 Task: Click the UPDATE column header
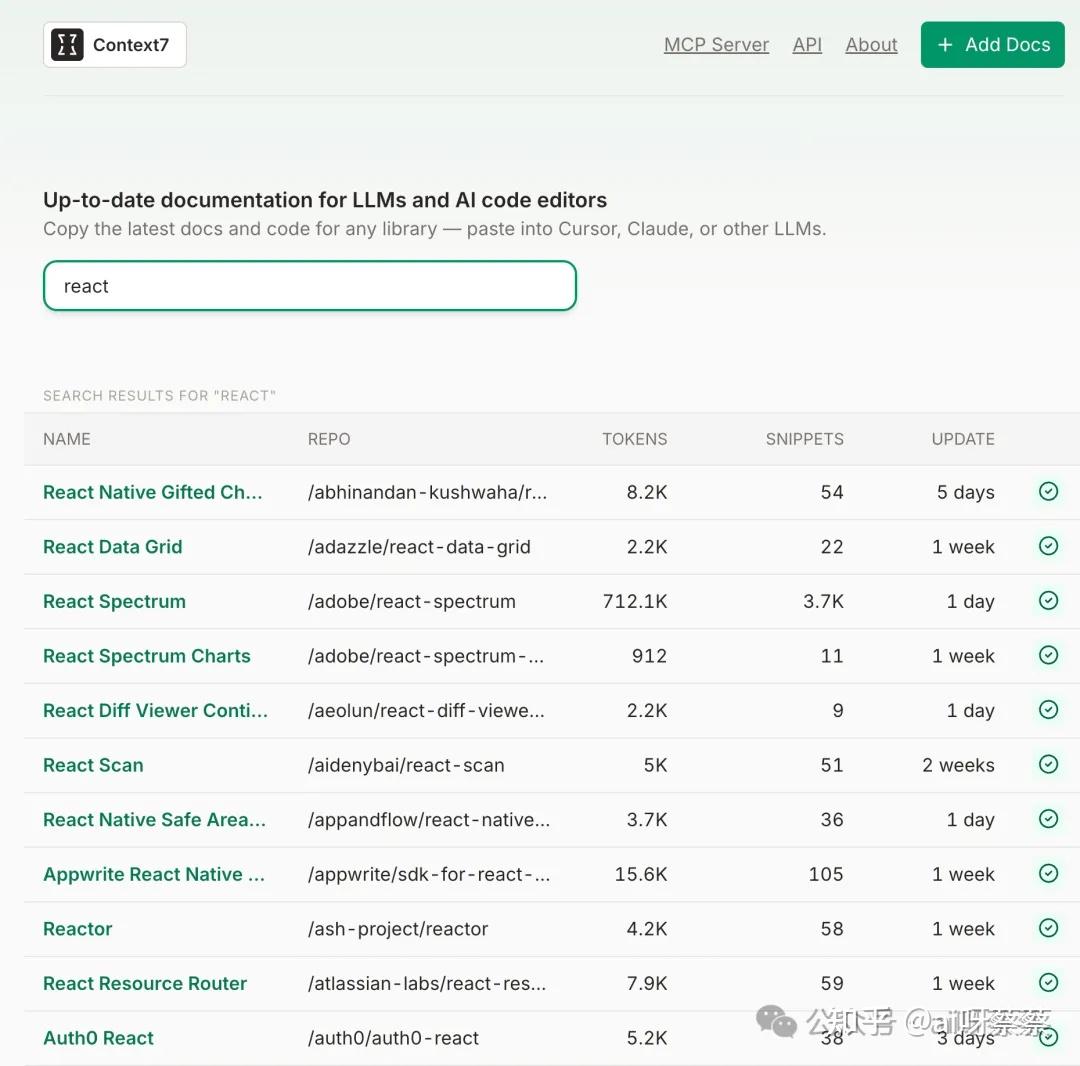coord(962,439)
